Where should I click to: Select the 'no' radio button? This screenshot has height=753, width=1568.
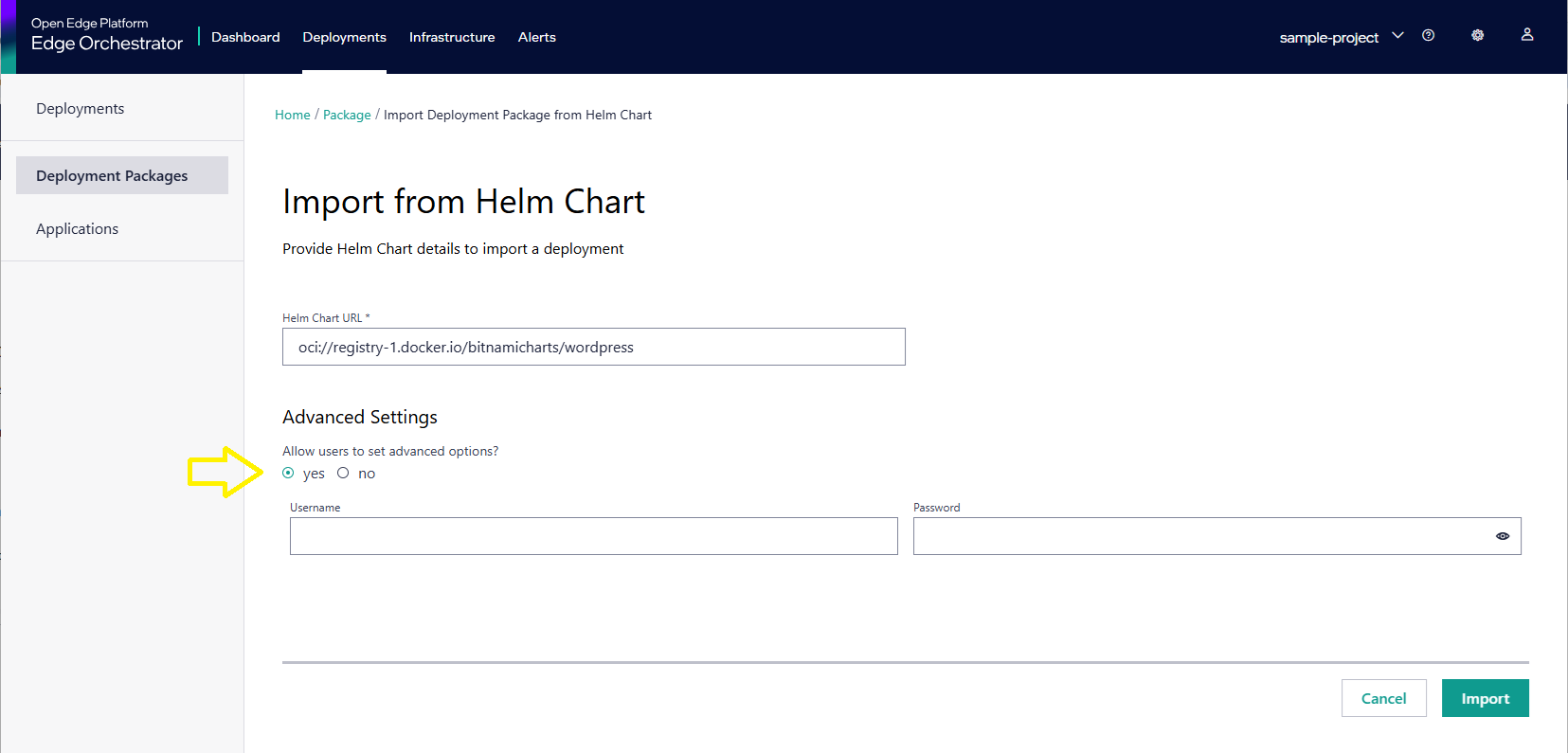tap(343, 474)
